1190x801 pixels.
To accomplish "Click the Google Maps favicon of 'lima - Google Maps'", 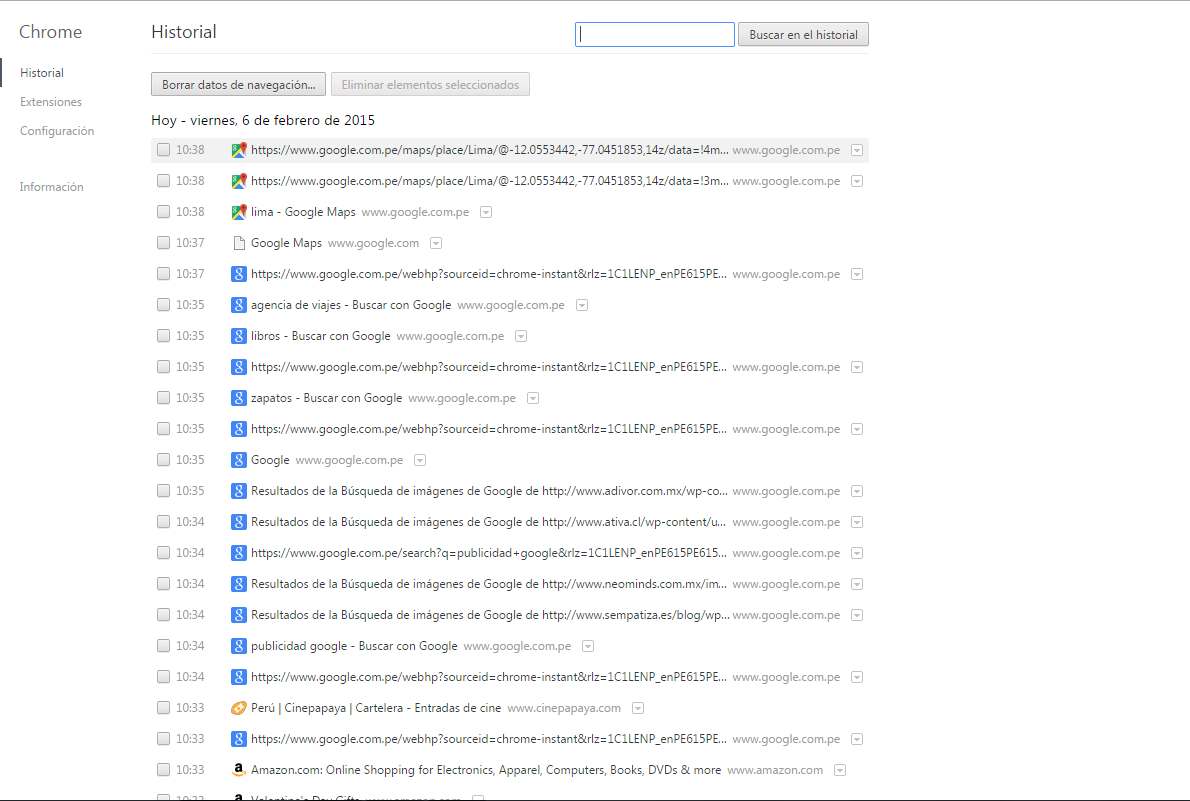I will 238,212.
